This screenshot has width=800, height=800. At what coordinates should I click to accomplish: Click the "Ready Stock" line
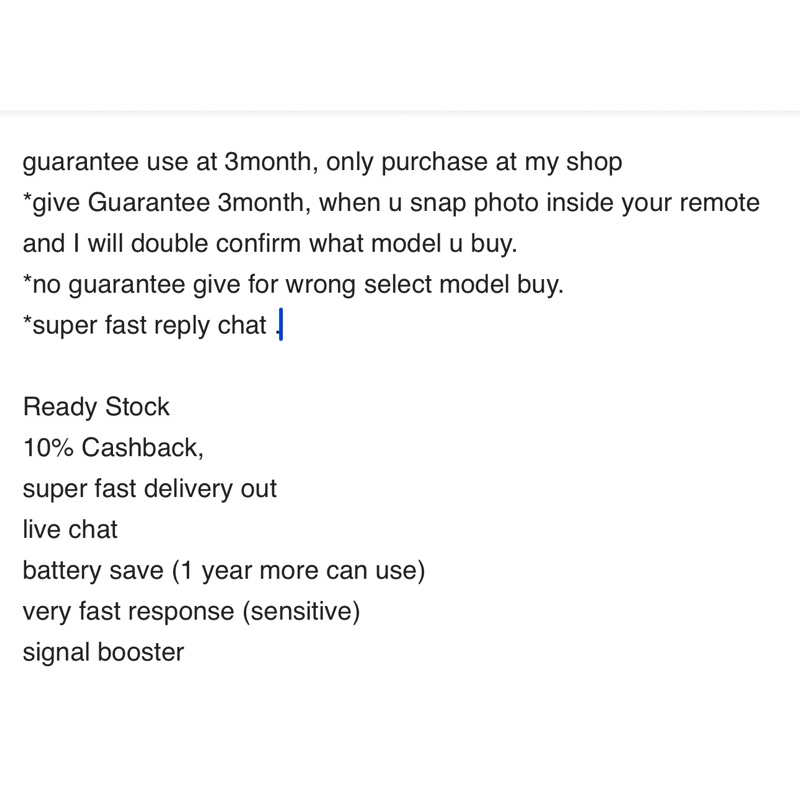[x=96, y=407]
